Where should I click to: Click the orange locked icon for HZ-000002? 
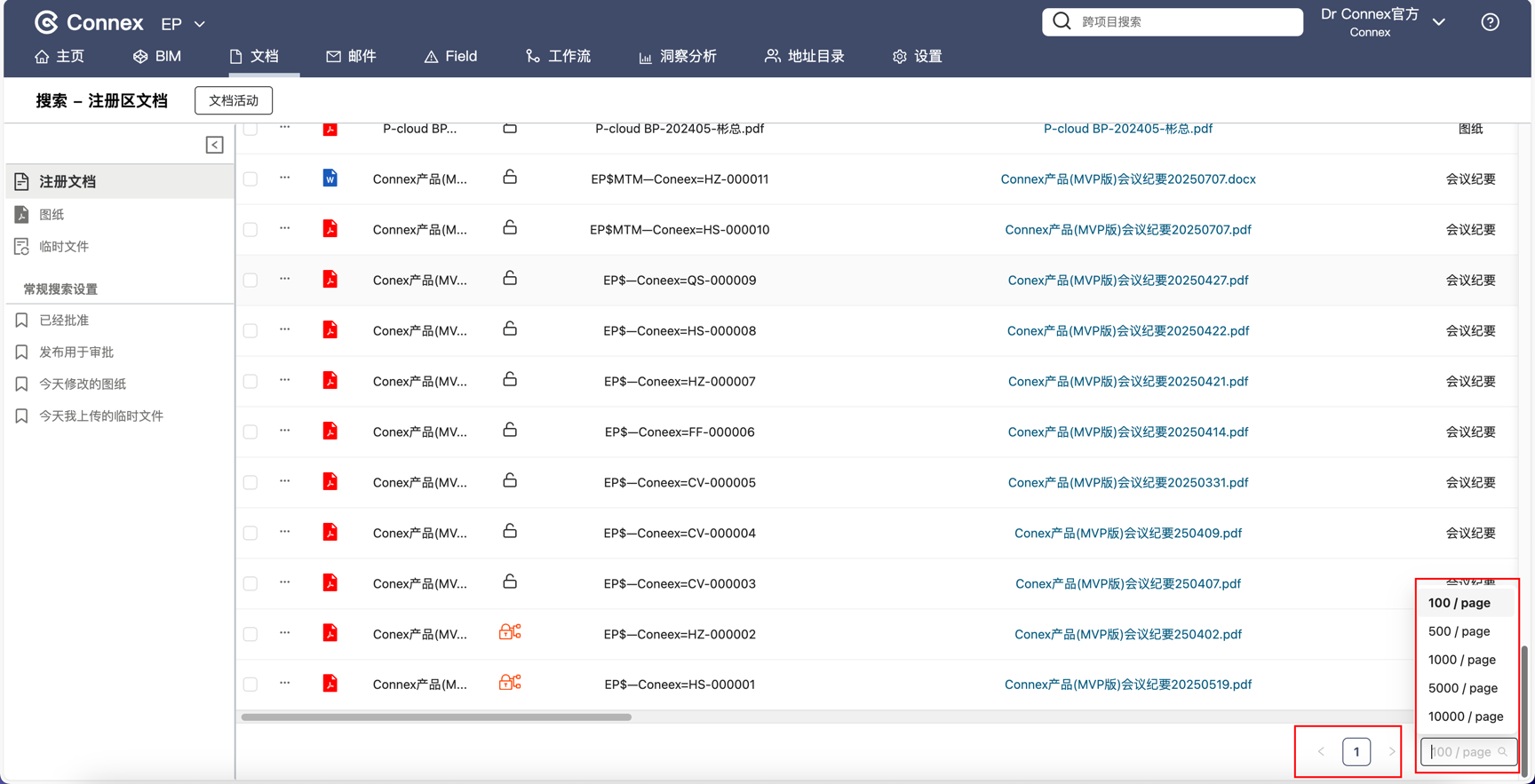[510, 632]
